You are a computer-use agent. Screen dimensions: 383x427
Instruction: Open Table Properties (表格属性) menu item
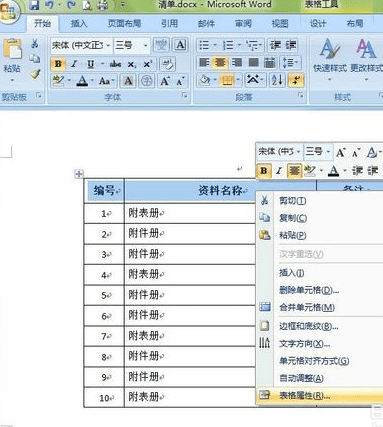pyautogui.click(x=319, y=396)
